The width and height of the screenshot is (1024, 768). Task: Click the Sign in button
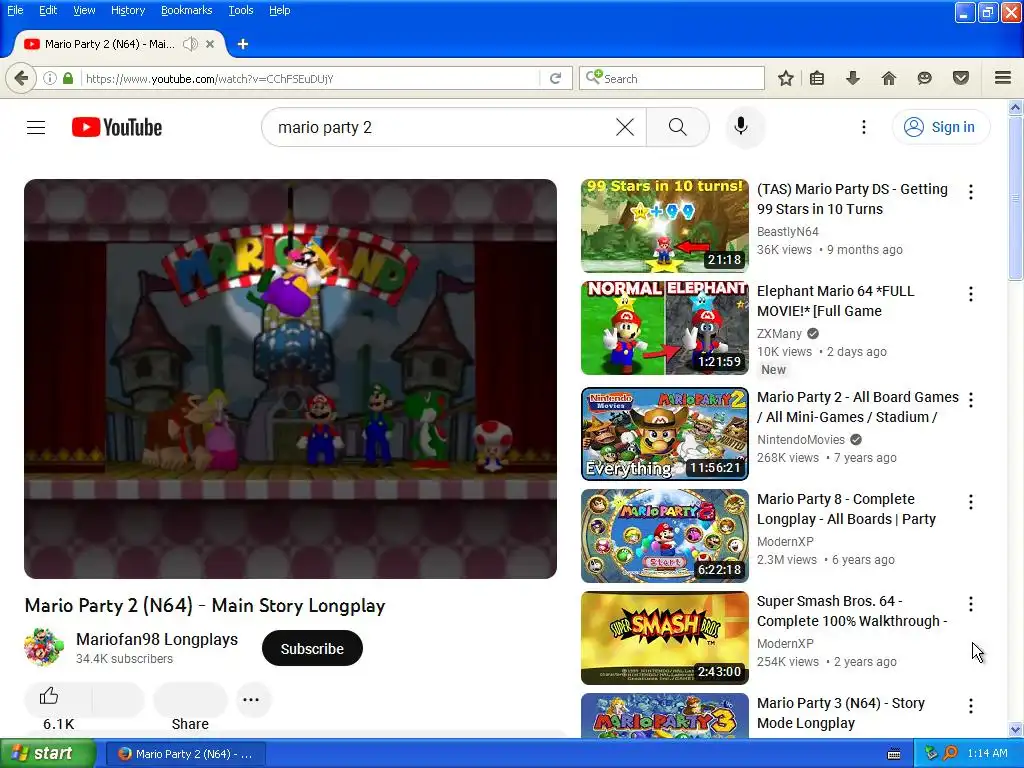pos(940,127)
